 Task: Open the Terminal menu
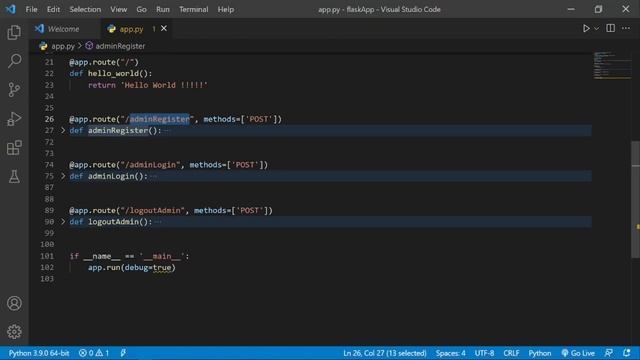point(193,9)
